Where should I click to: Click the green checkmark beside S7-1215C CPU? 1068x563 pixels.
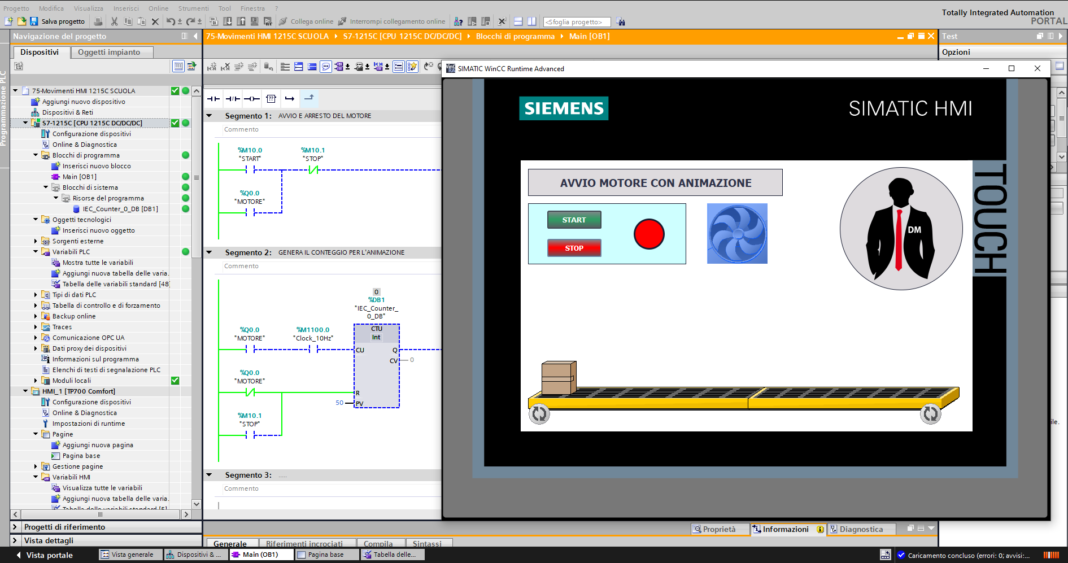(x=175, y=123)
